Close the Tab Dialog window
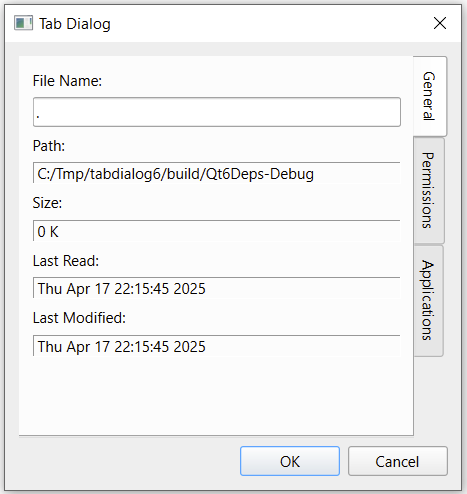Viewport: 467px width, 494px height. coord(440,23)
